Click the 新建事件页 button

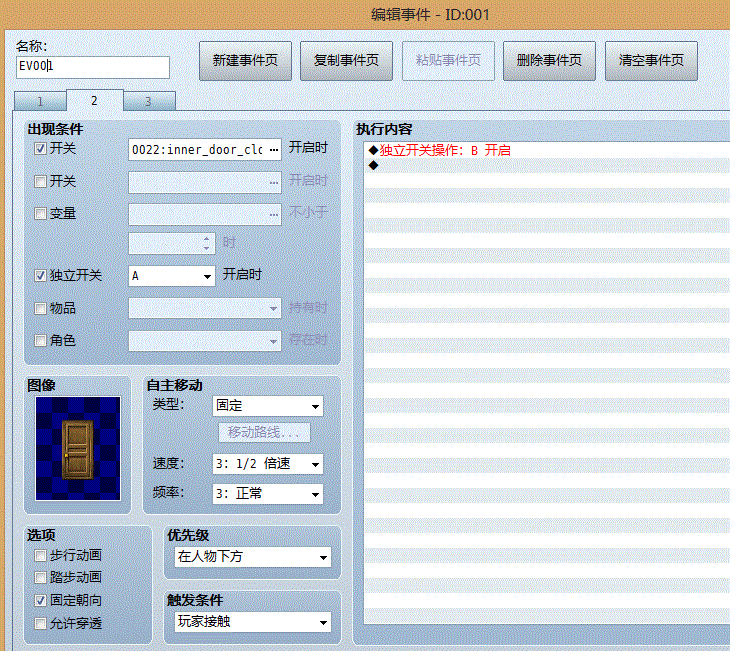pyautogui.click(x=245, y=61)
